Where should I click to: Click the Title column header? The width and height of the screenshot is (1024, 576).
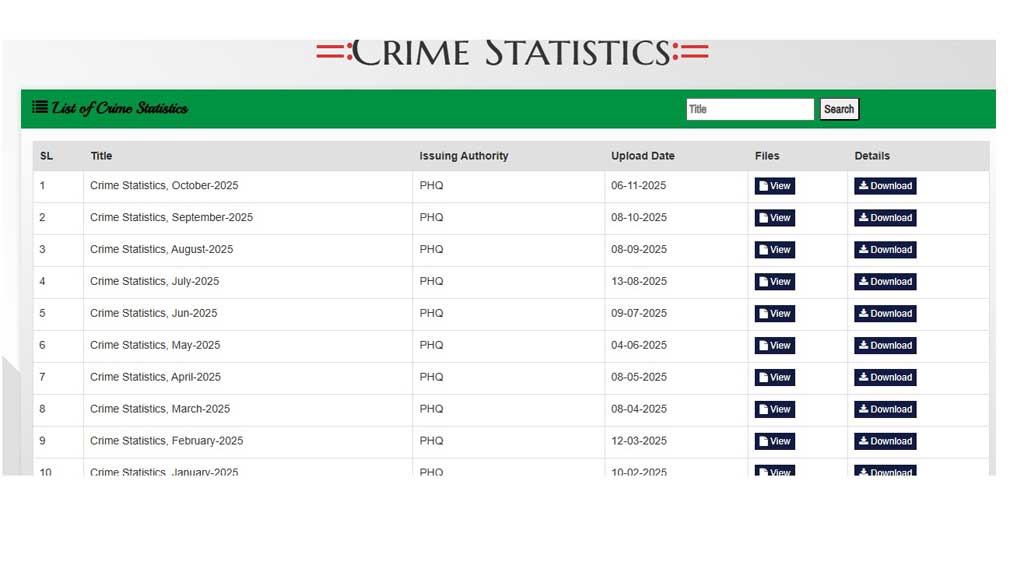point(101,156)
